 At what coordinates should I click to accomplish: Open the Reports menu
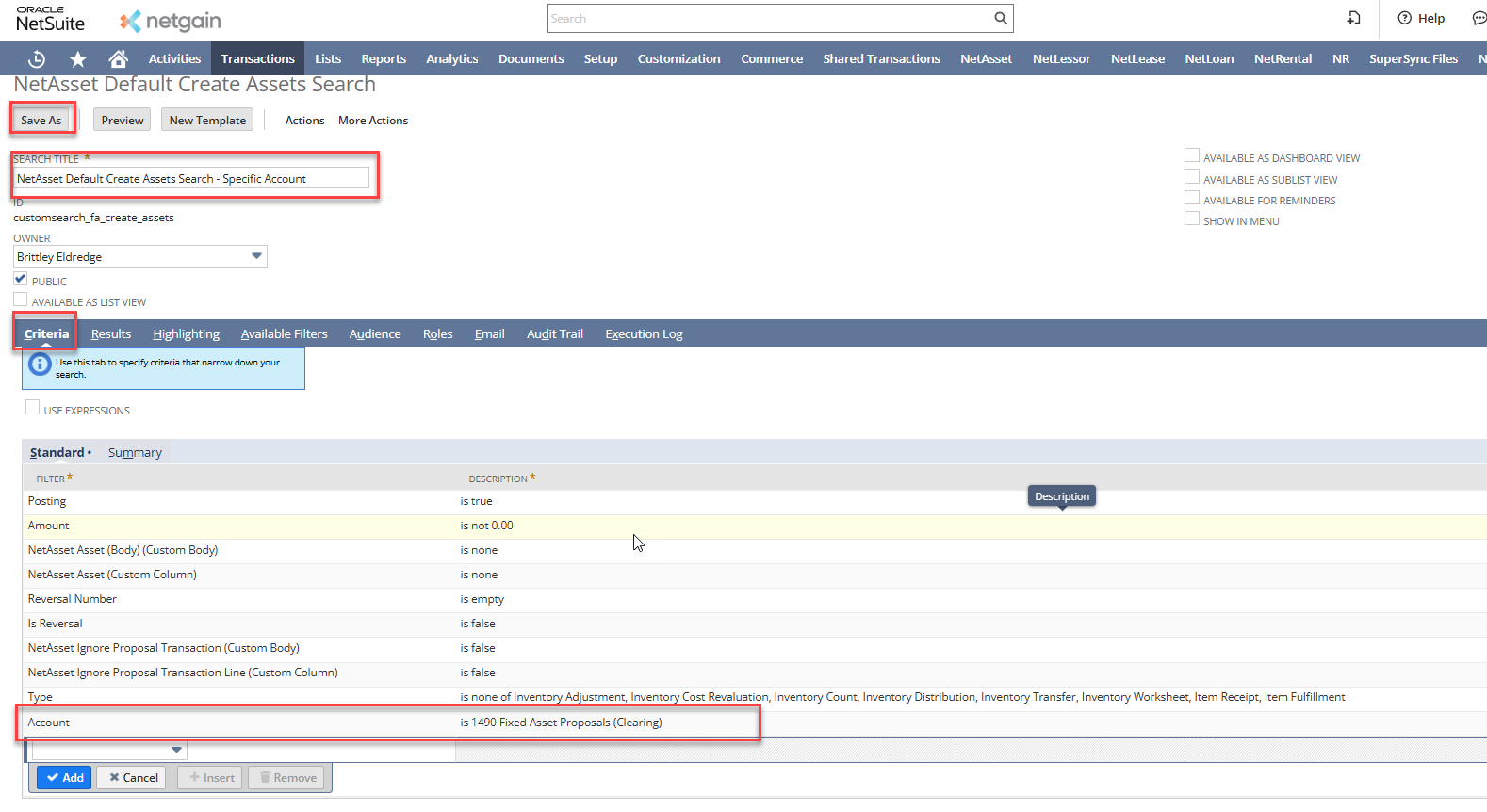pyautogui.click(x=384, y=58)
